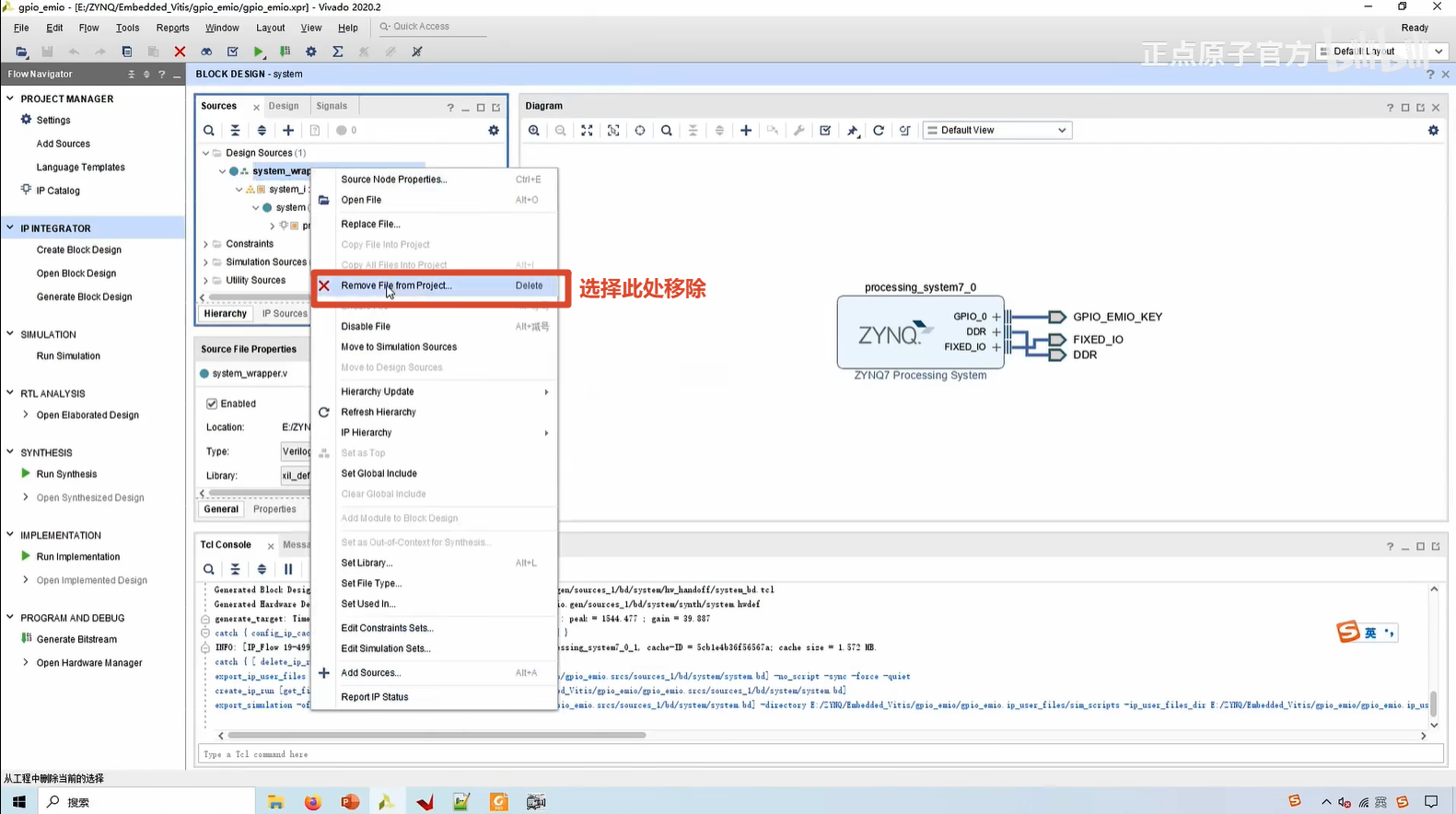Click Run Implementation
Viewport: 1456px width, 814px height.
[78, 556]
